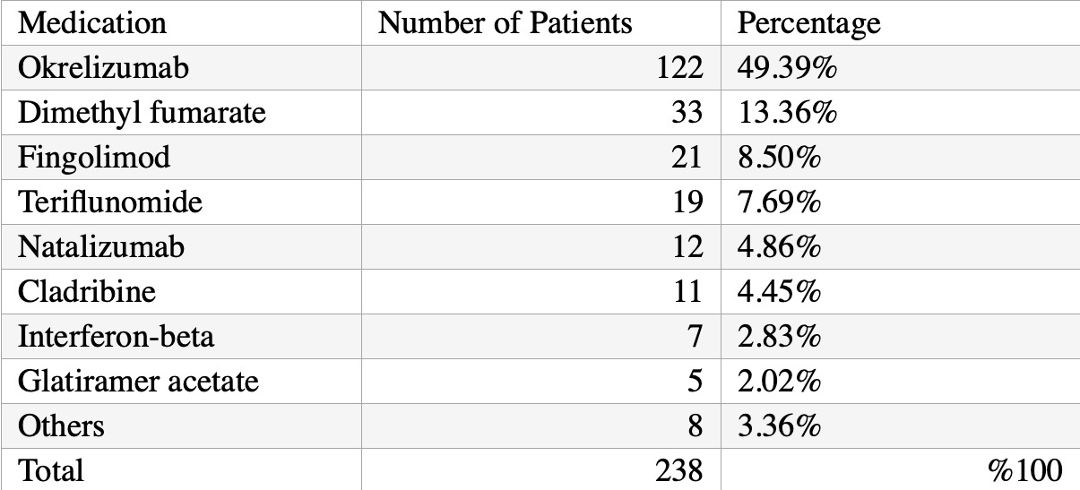This screenshot has width=1080, height=490.
Task: Select the cell showing 49.39%
Action: (900, 68)
